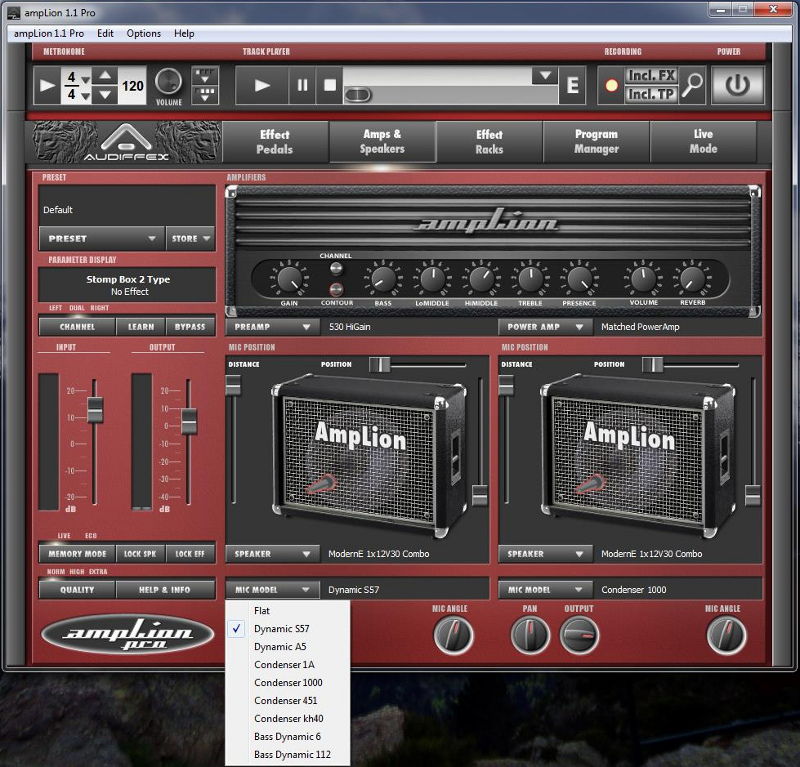The image size is (800, 767).
Task: Click the left AmpLion speaker cabinet
Action: coord(369,455)
